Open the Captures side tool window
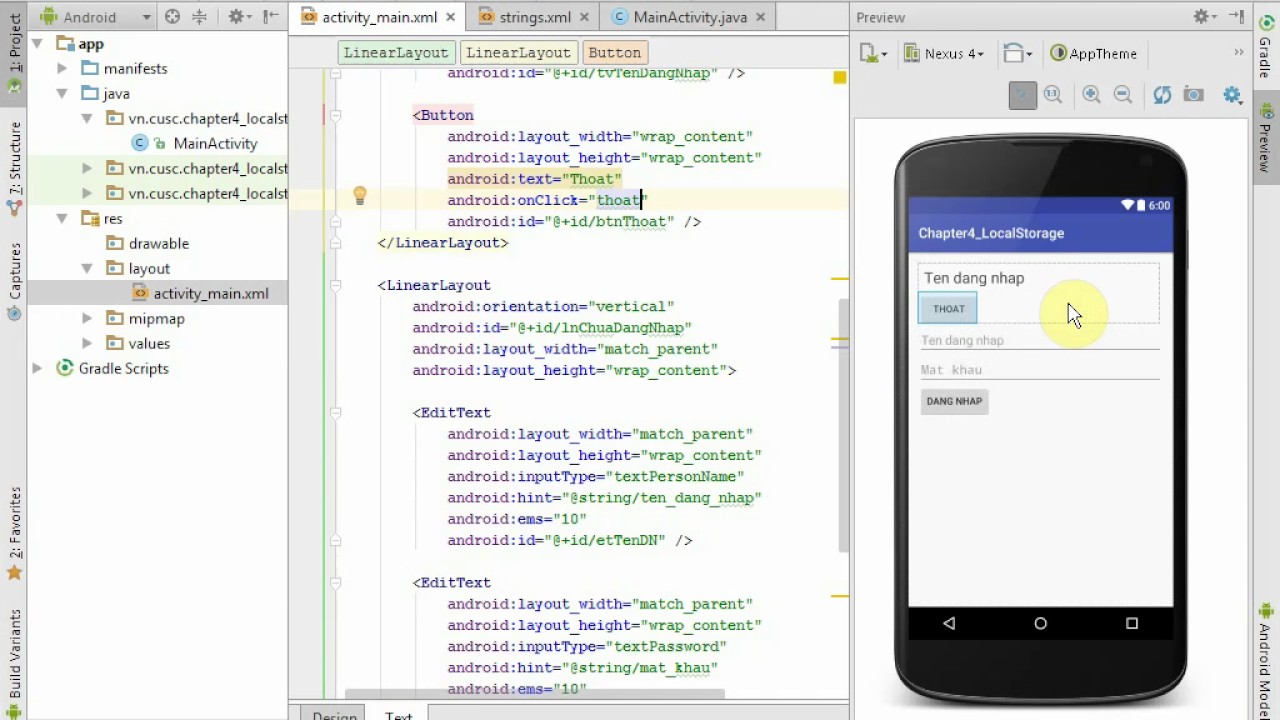 [14, 280]
